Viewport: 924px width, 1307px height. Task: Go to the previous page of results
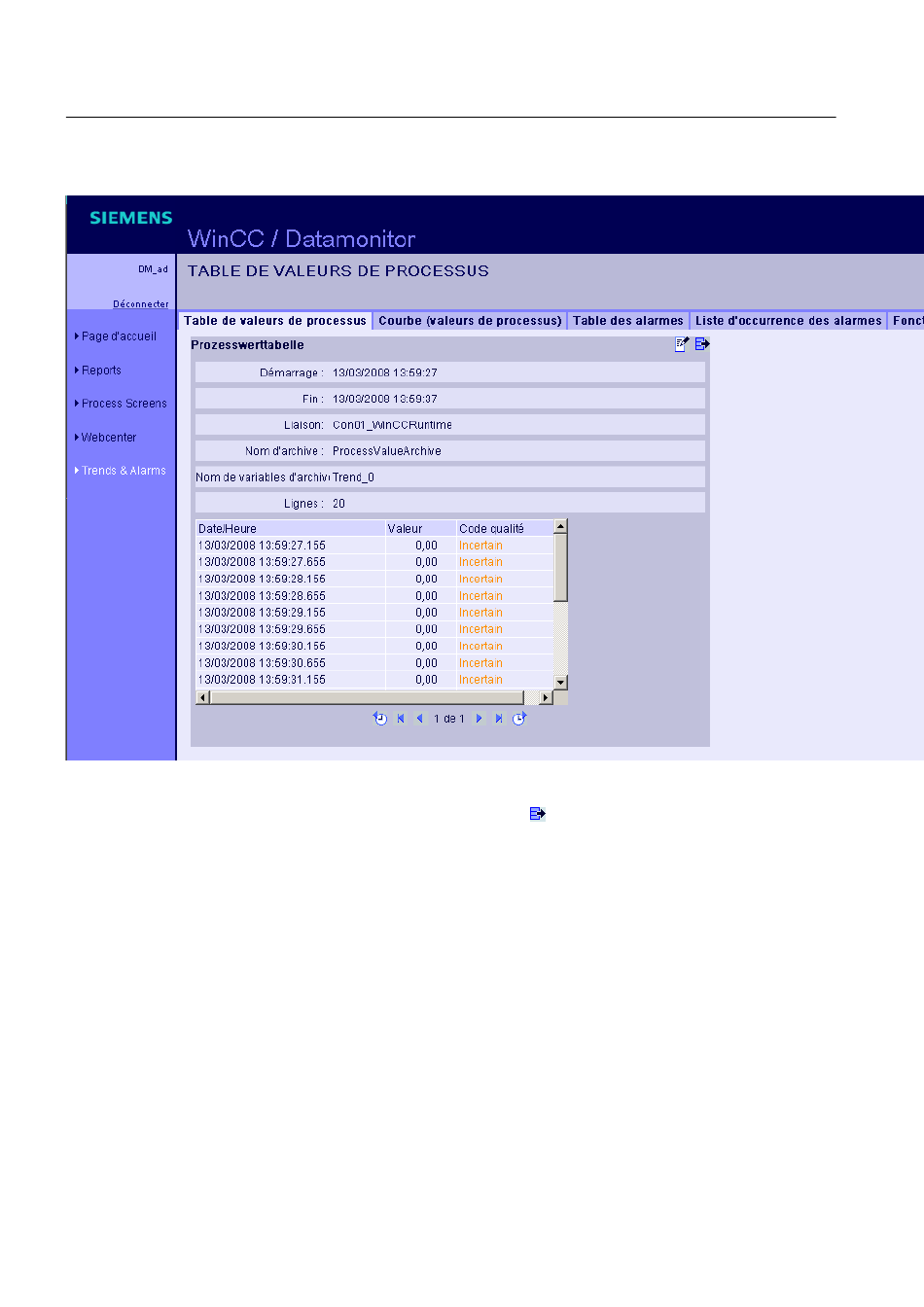pos(420,719)
